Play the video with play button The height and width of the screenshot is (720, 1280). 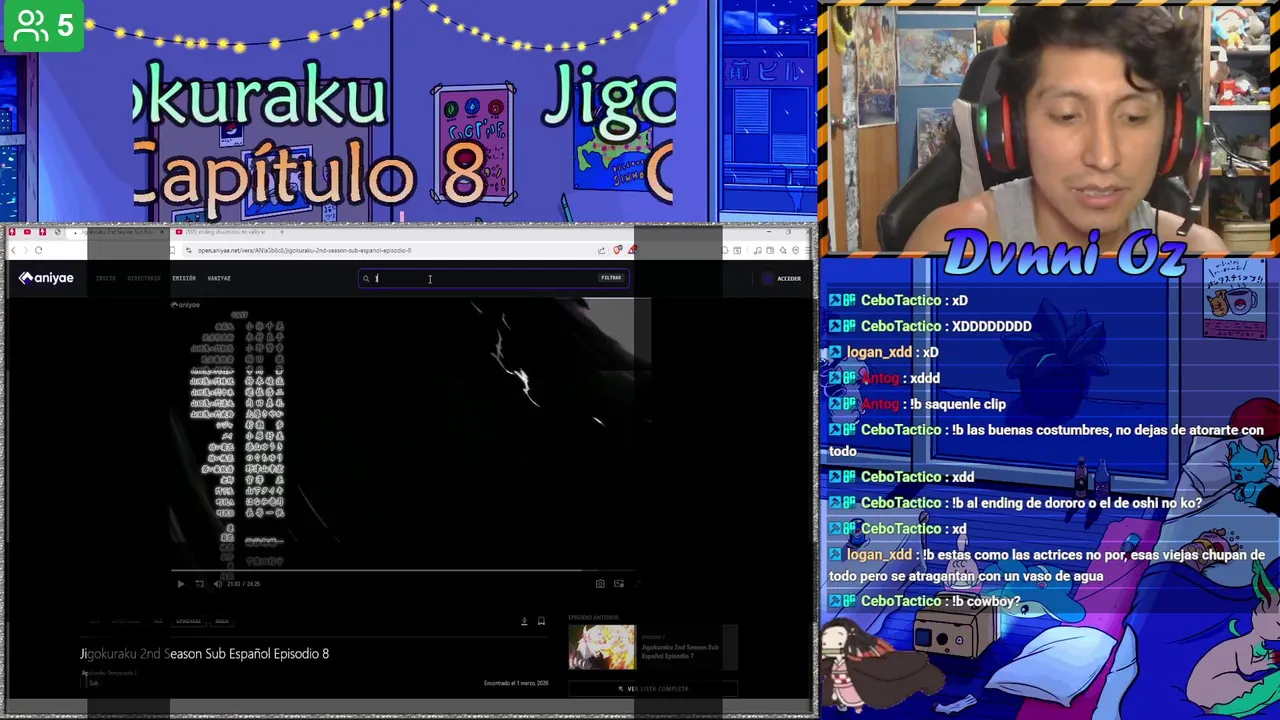(181, 584)
